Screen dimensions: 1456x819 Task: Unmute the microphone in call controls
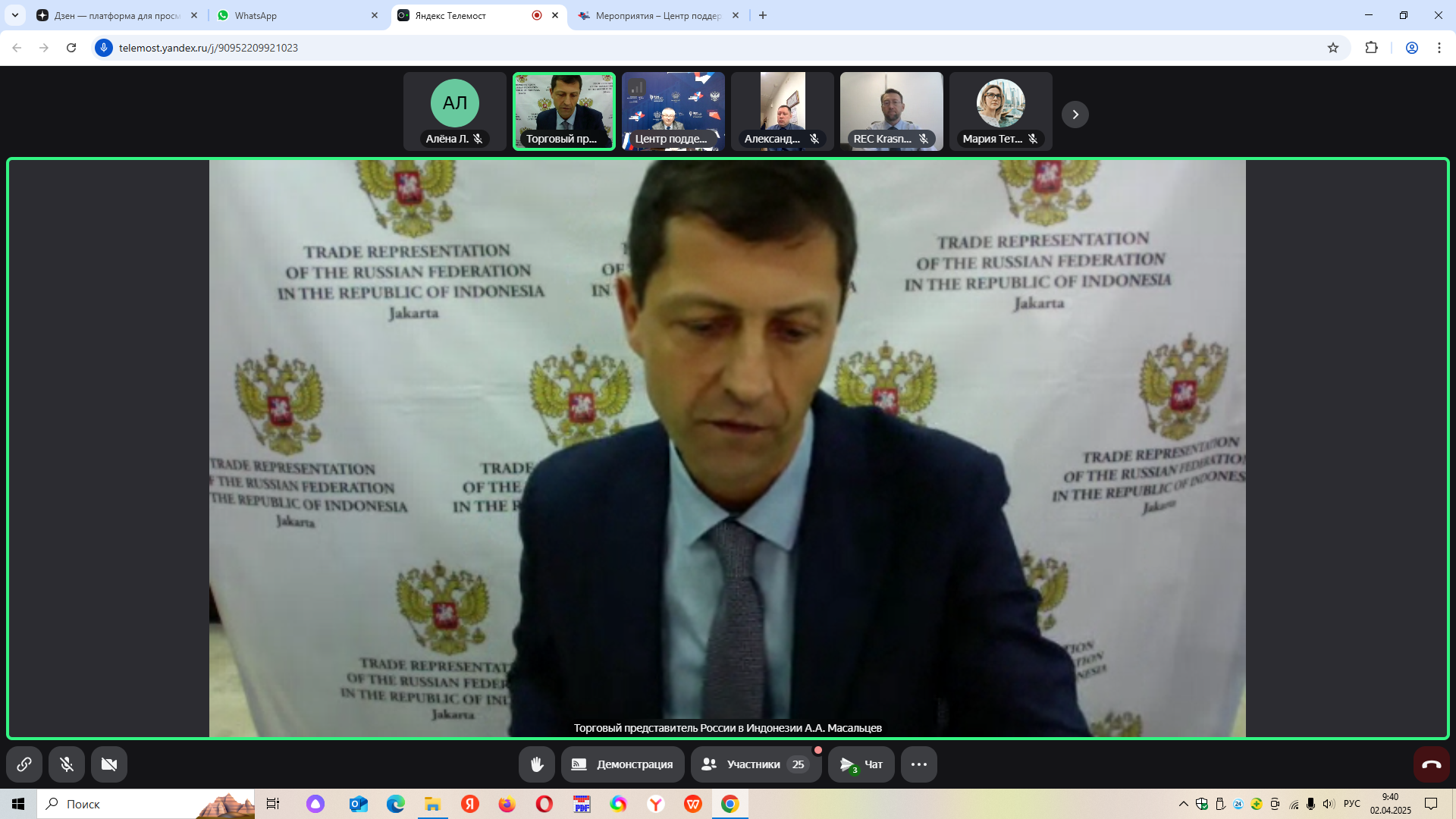pos(67,764)
